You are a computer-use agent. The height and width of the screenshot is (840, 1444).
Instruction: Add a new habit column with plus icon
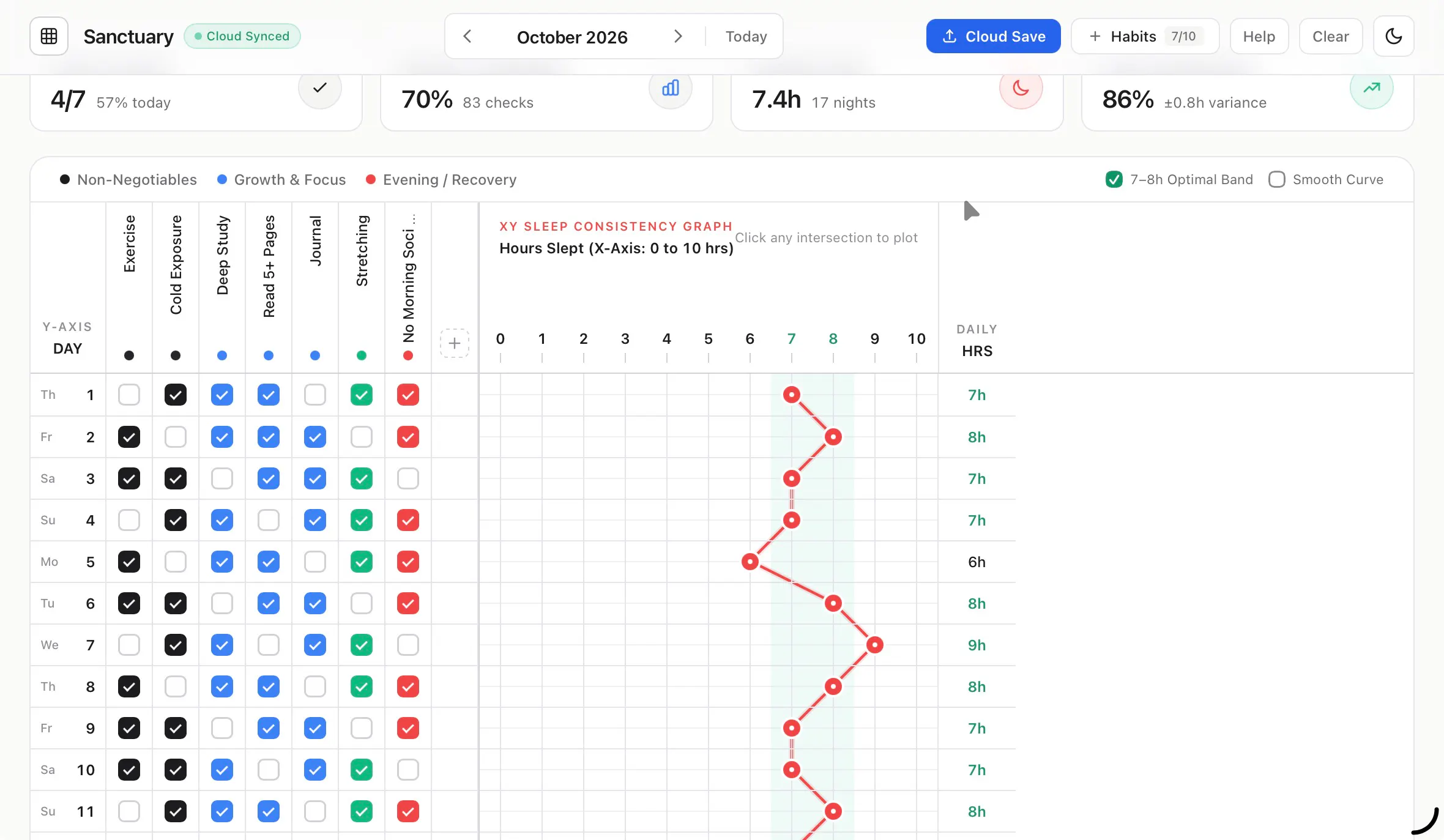coord(455,343)
